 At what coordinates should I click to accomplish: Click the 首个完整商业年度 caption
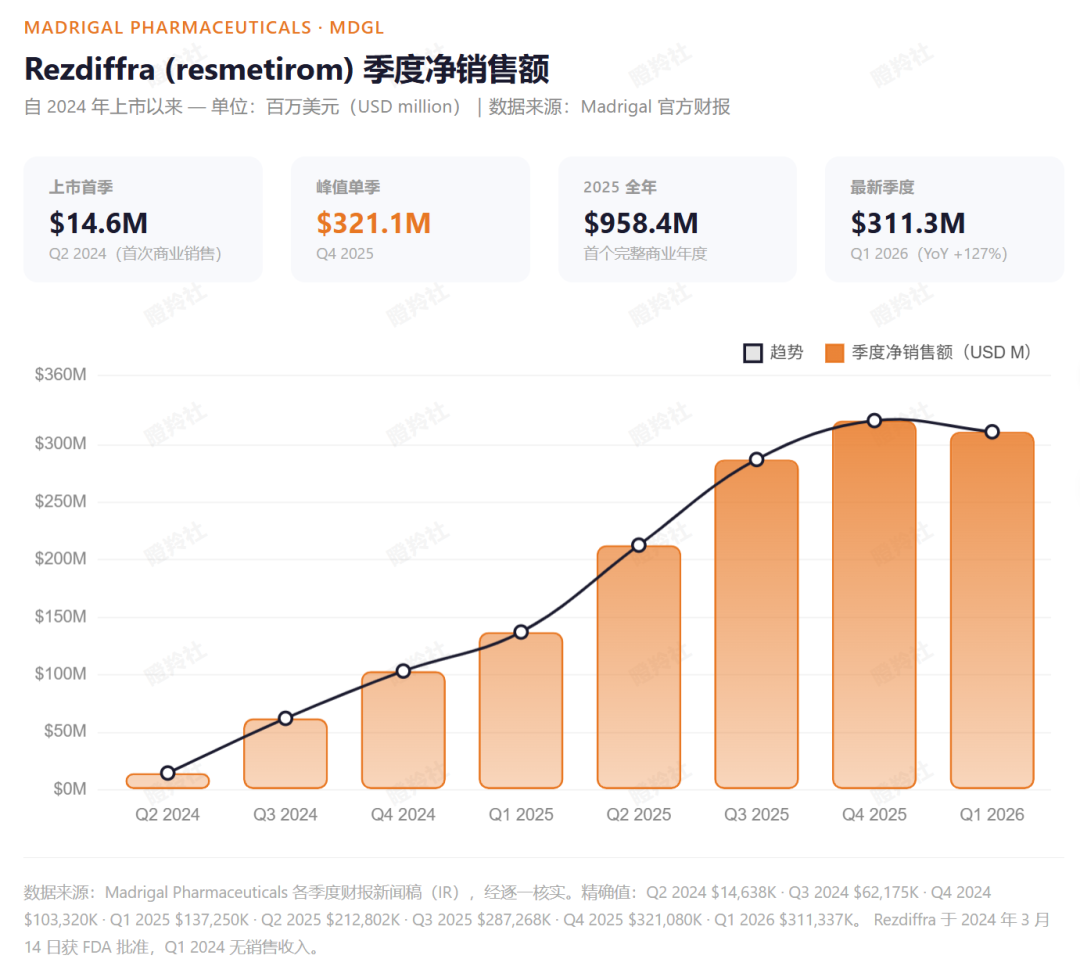(645, 254)
